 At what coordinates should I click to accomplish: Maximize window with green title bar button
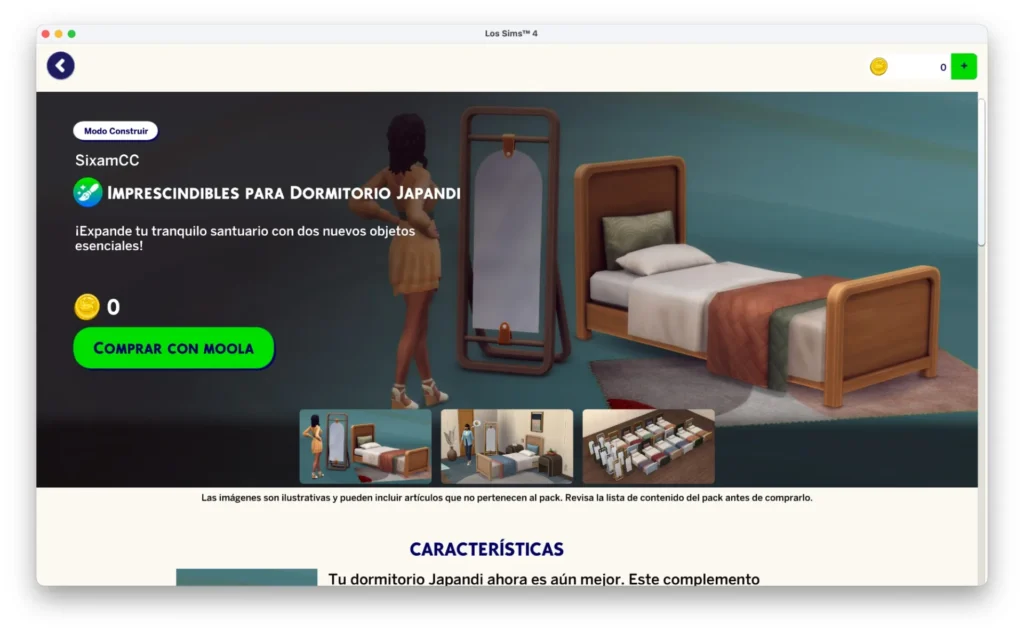pyautogui.click(x=72, y=34)
